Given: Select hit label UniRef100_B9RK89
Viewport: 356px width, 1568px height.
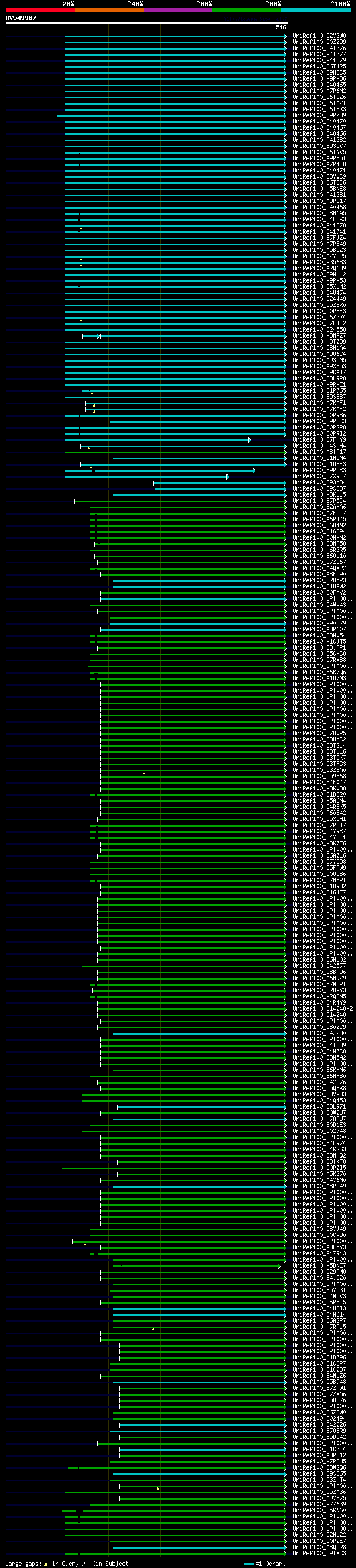Looking at the screenshot, I should click(x=319, y=116).
